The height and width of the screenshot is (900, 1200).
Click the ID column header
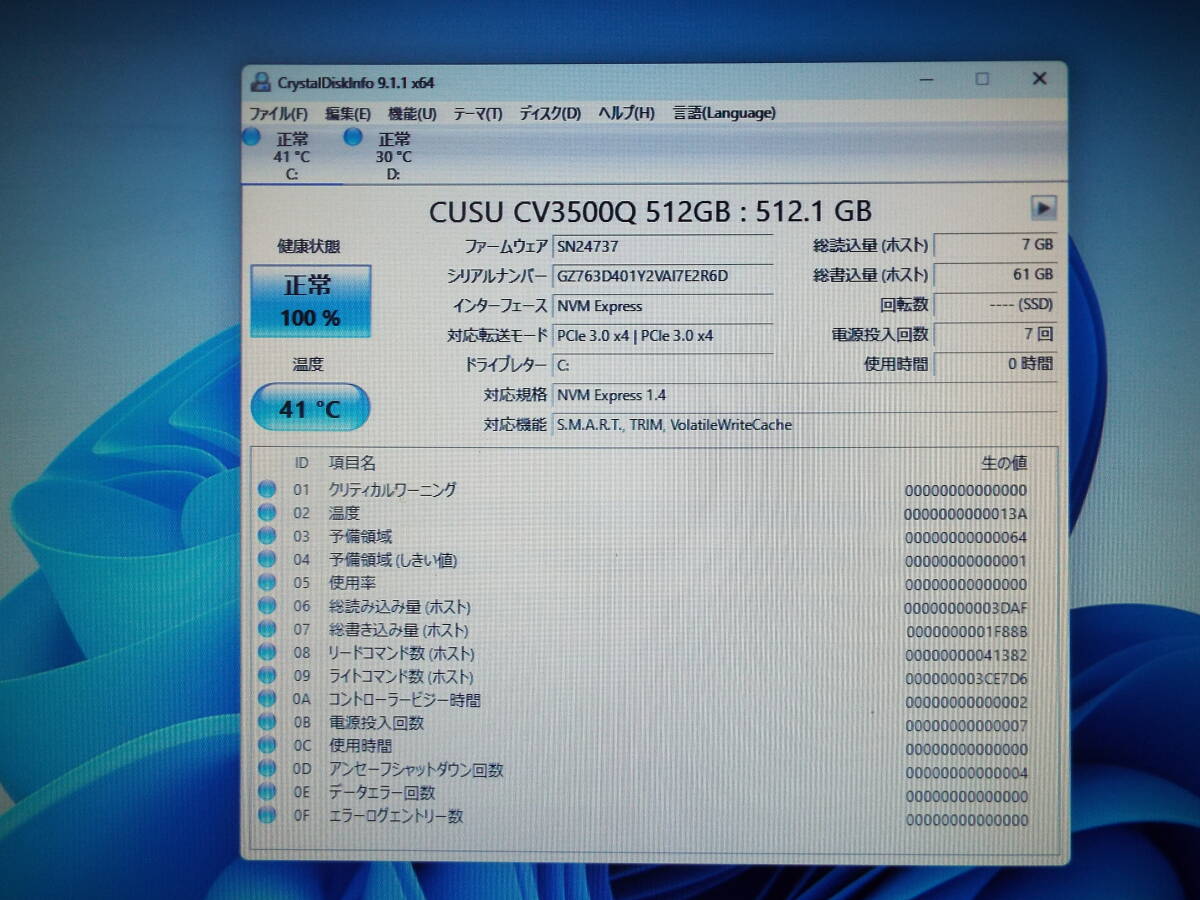[301, 462]
